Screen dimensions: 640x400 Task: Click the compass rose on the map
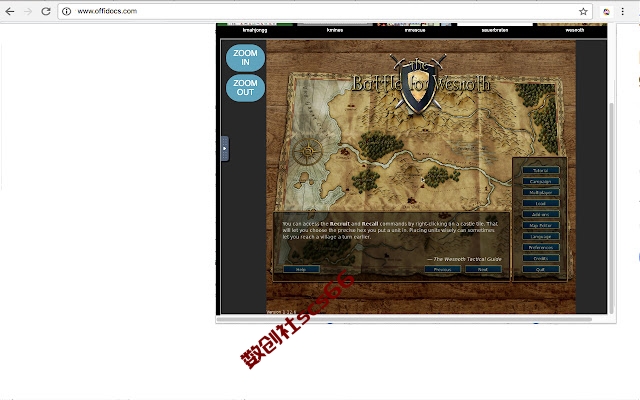pos(307,152)
